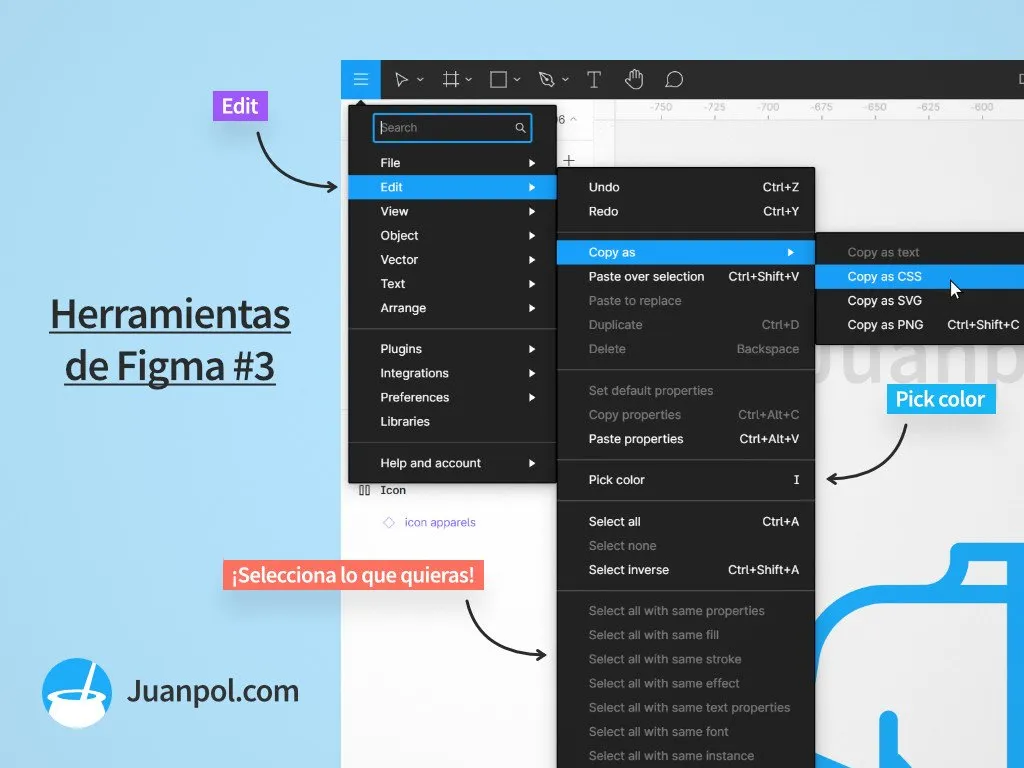Image resolution: width=1024 pixels, height=768 pixels.
Task: Expand the View submenu arrow
Action: 532,211
